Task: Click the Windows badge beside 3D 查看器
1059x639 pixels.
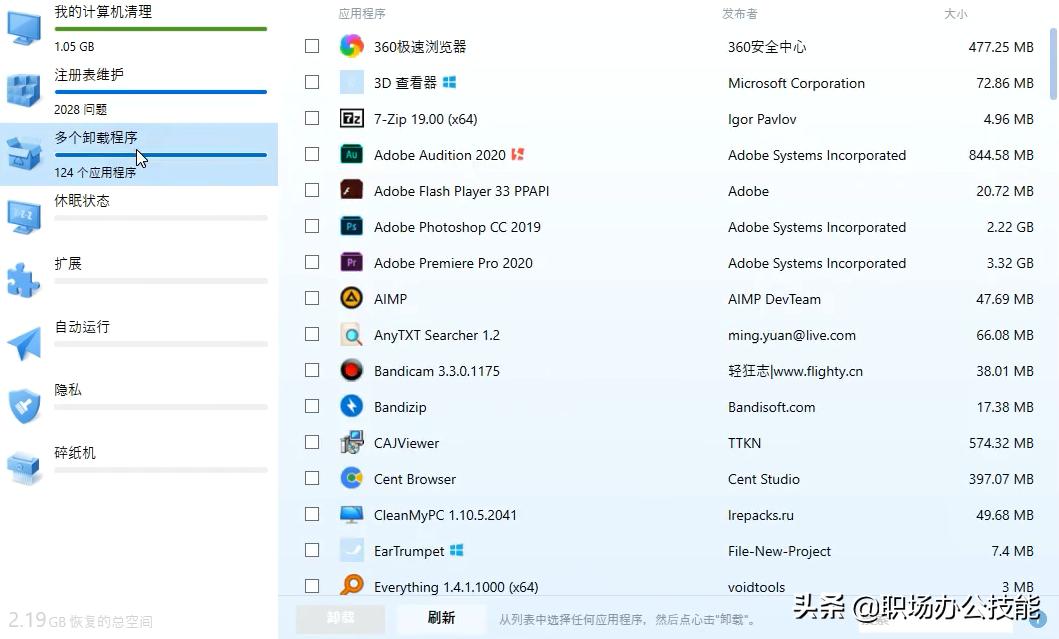Action: [x=449, y=82]
